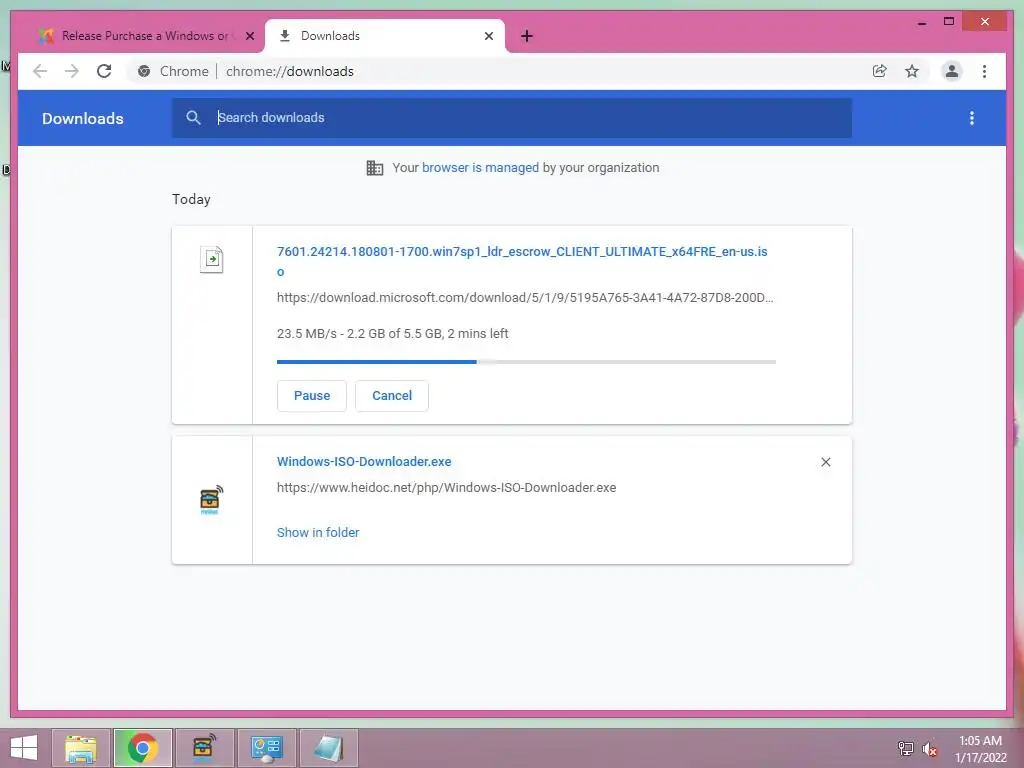Go back with the browser back arrow
This screenshot has height=768, width=1024.
pos(40,71)
